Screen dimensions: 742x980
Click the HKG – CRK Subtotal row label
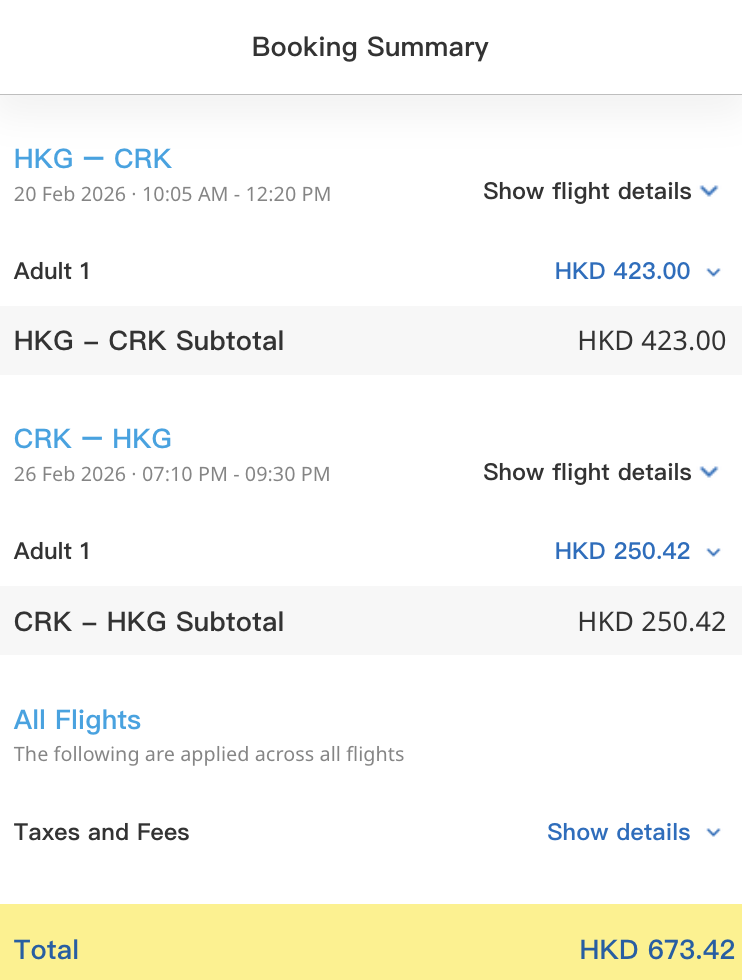click(x=149, y=341)
